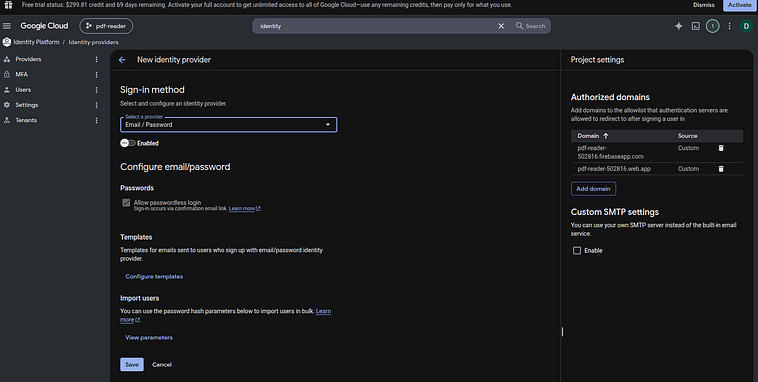Click the panel resize divider handle
The height and width of the screenshot is (382, 758).
point(562,332)
